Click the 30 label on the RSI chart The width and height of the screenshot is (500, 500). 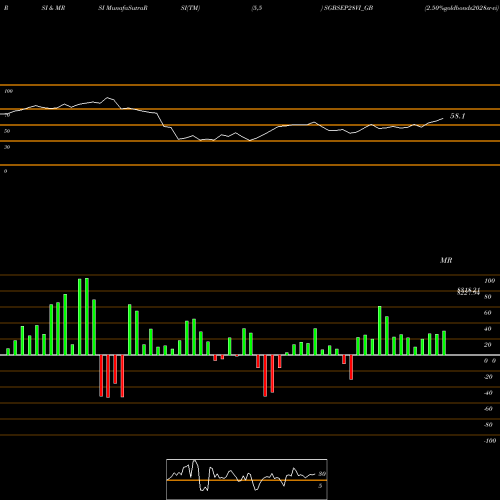click(7, 147)
